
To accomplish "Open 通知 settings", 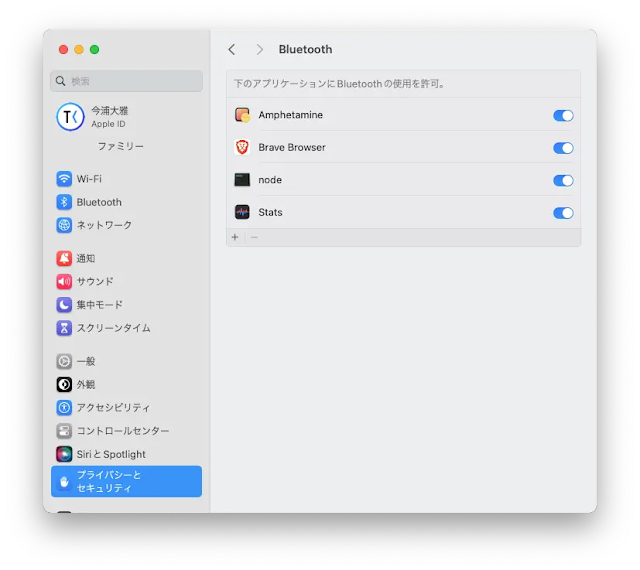I will point(127,258).
